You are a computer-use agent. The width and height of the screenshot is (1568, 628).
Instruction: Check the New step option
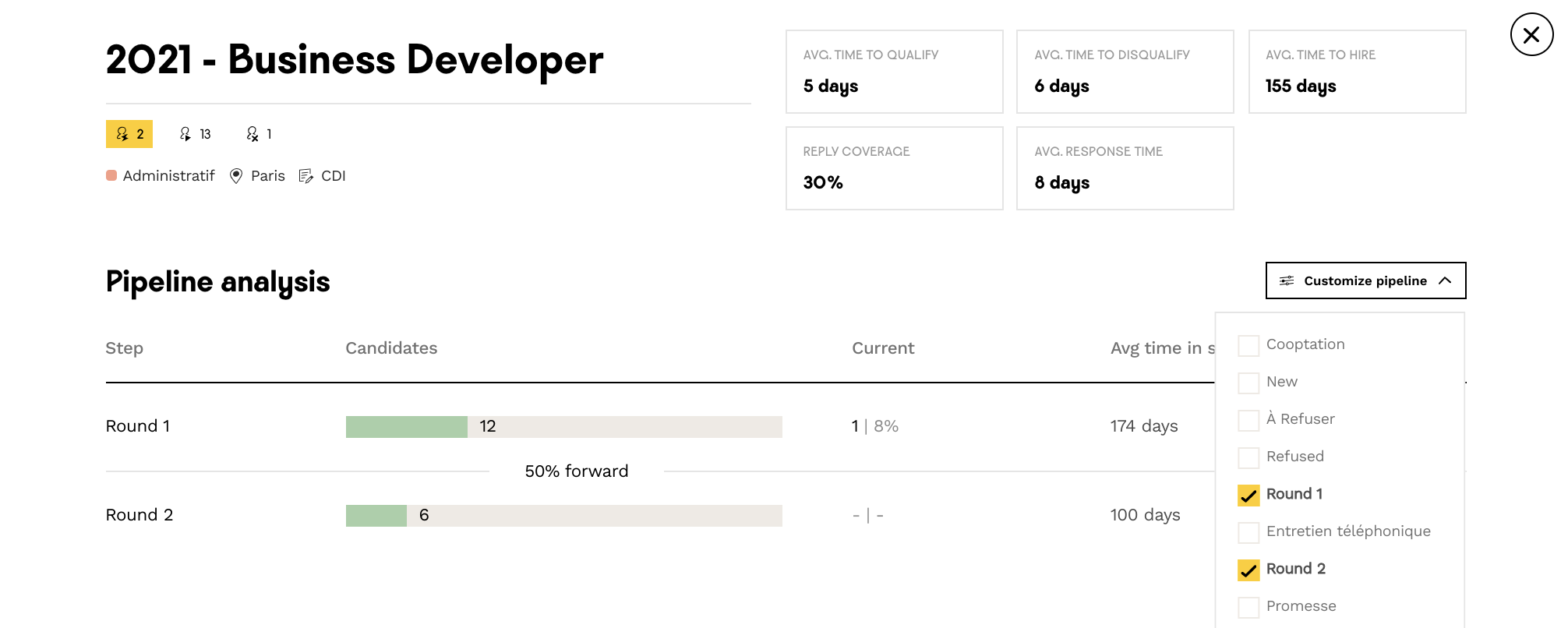[x=1248, y=383]
